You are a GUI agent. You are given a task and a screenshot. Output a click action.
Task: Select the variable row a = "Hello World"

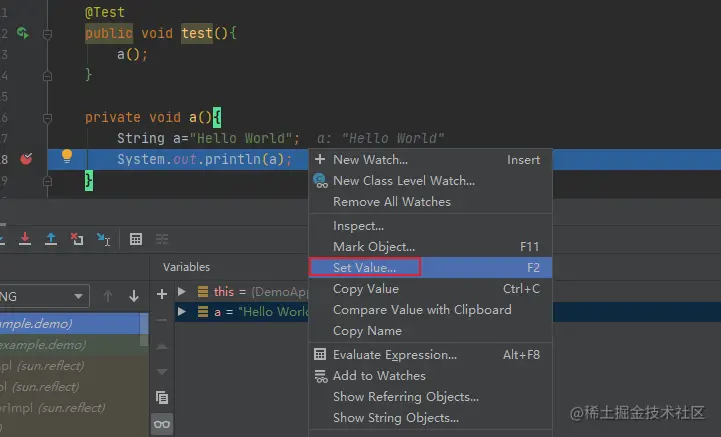(x=242, y=312)
